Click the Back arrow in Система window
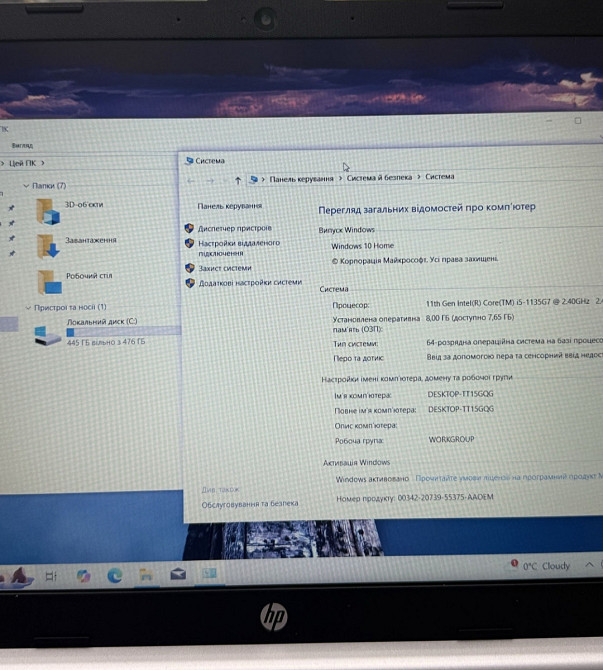 click(x=191, y=181)
